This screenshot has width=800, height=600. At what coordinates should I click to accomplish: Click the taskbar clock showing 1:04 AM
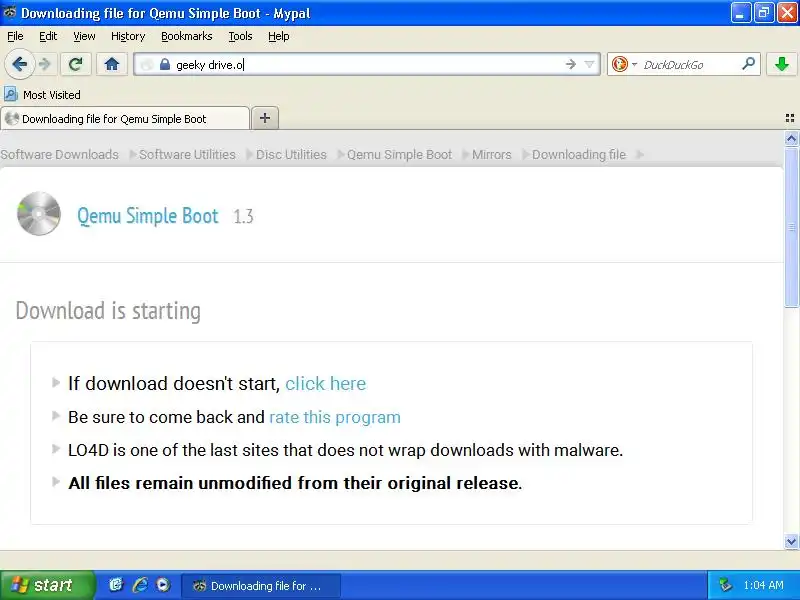click(763, 585)
